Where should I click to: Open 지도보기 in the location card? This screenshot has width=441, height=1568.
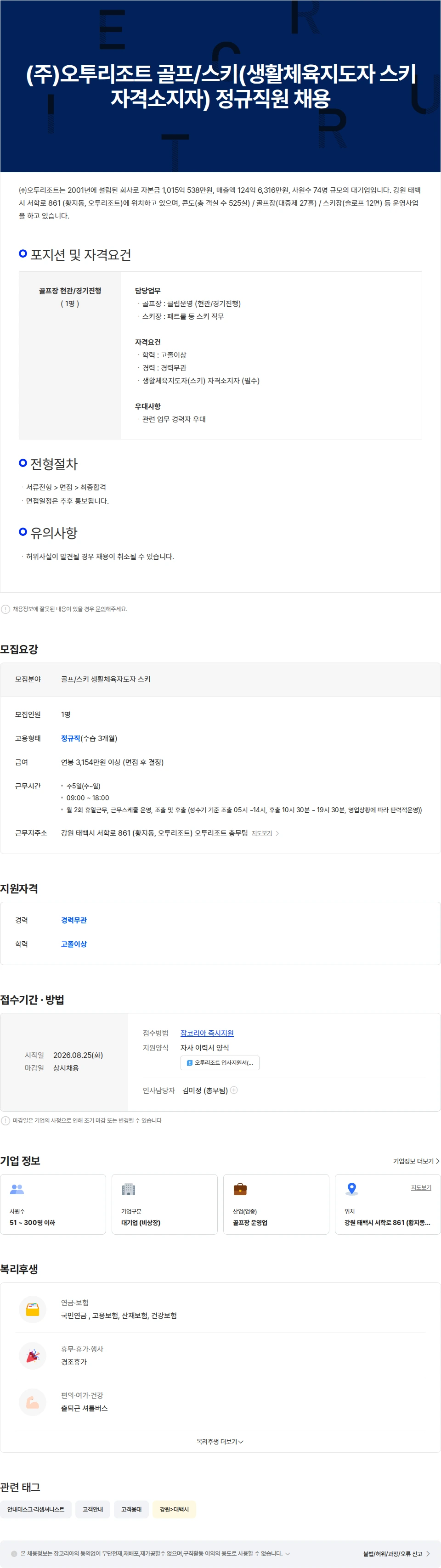421,1187
